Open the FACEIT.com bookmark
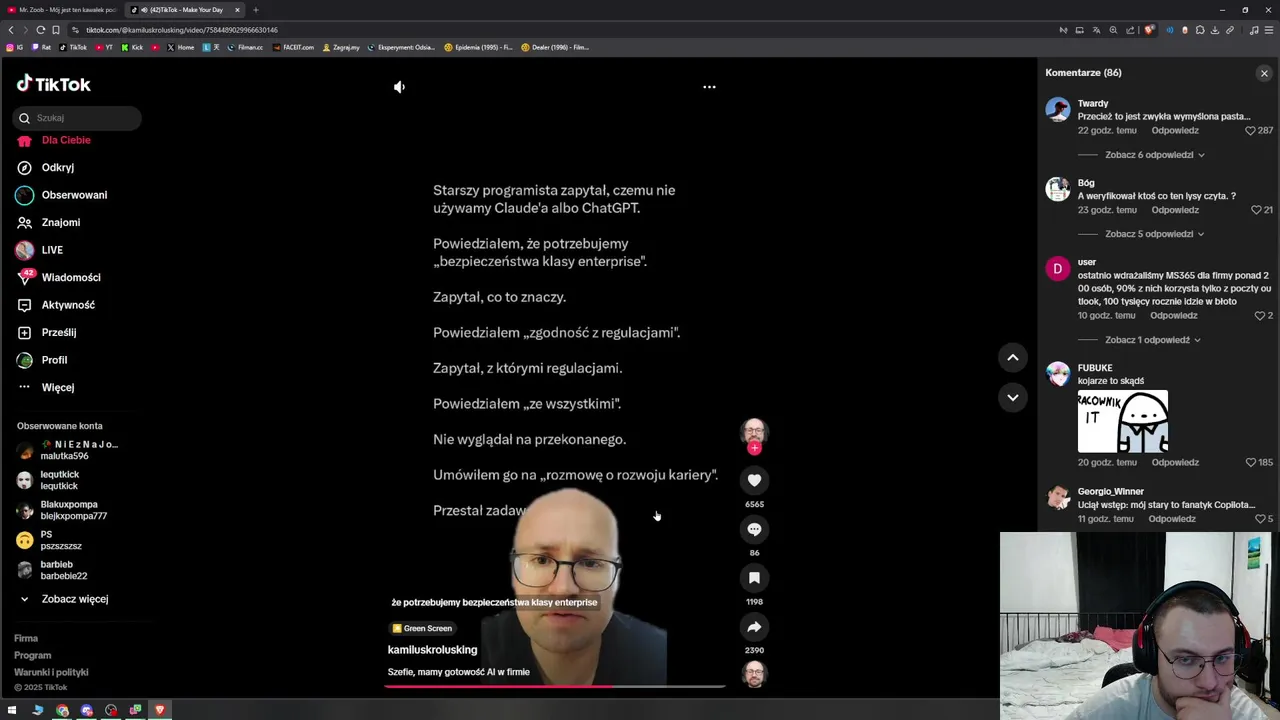This screenshot has width=1280, height=720. point(294,47)
